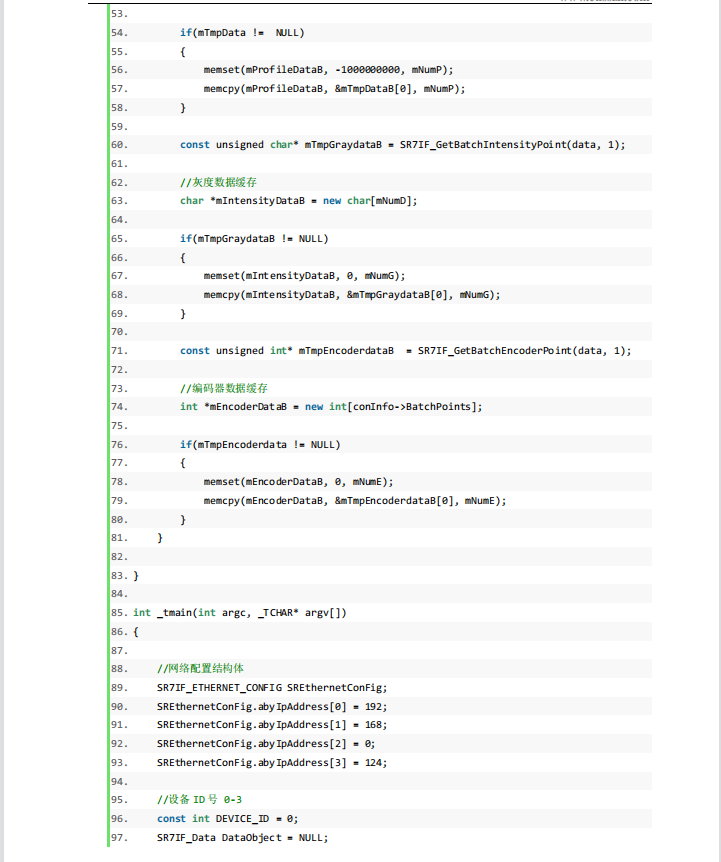
Task: Click the line 'char *mIntensityDataB = new char[mNumD];'
Action: pyautogui.click(x=298, y=201)
